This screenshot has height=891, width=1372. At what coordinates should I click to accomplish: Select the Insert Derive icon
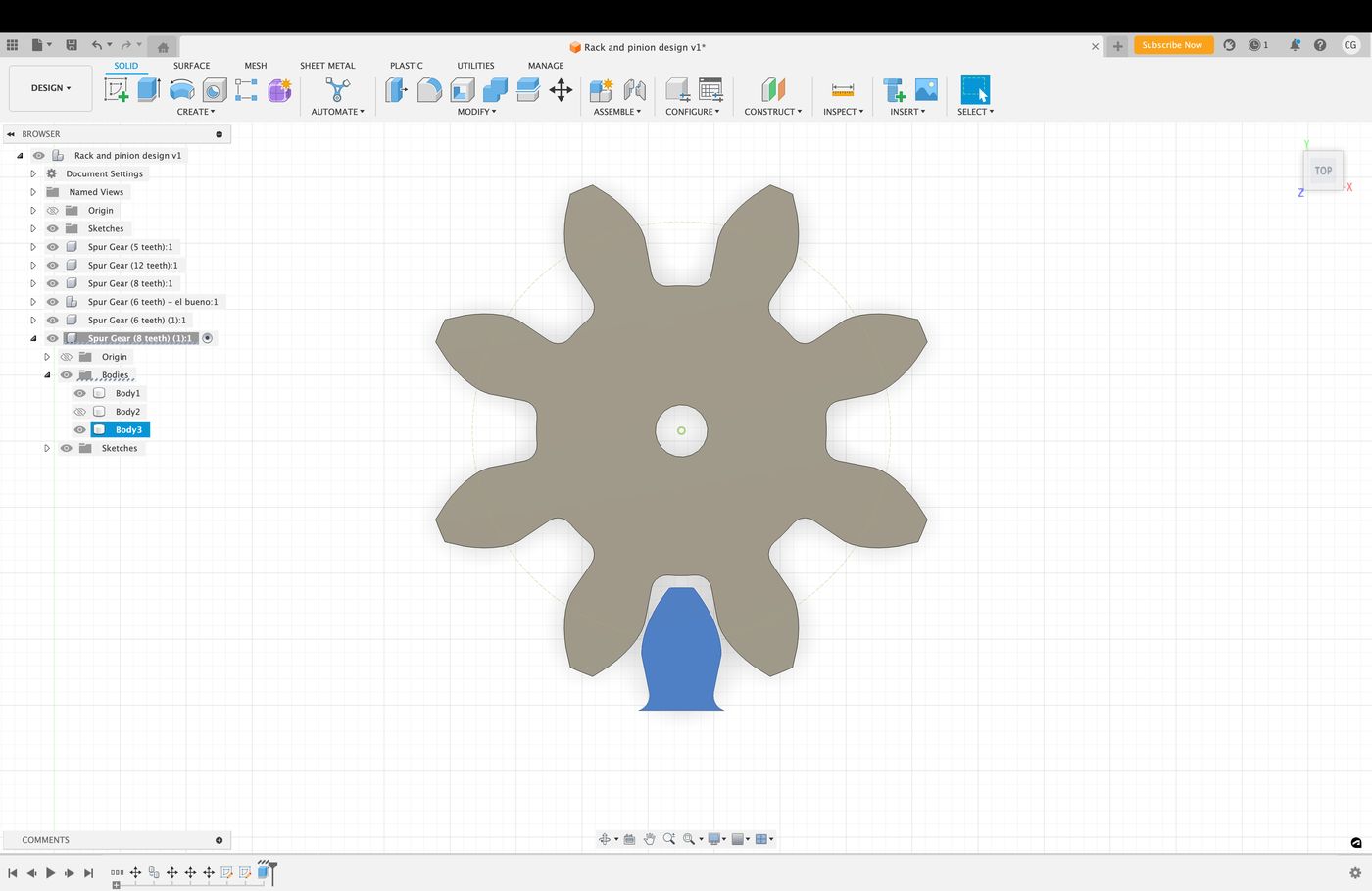894,90
